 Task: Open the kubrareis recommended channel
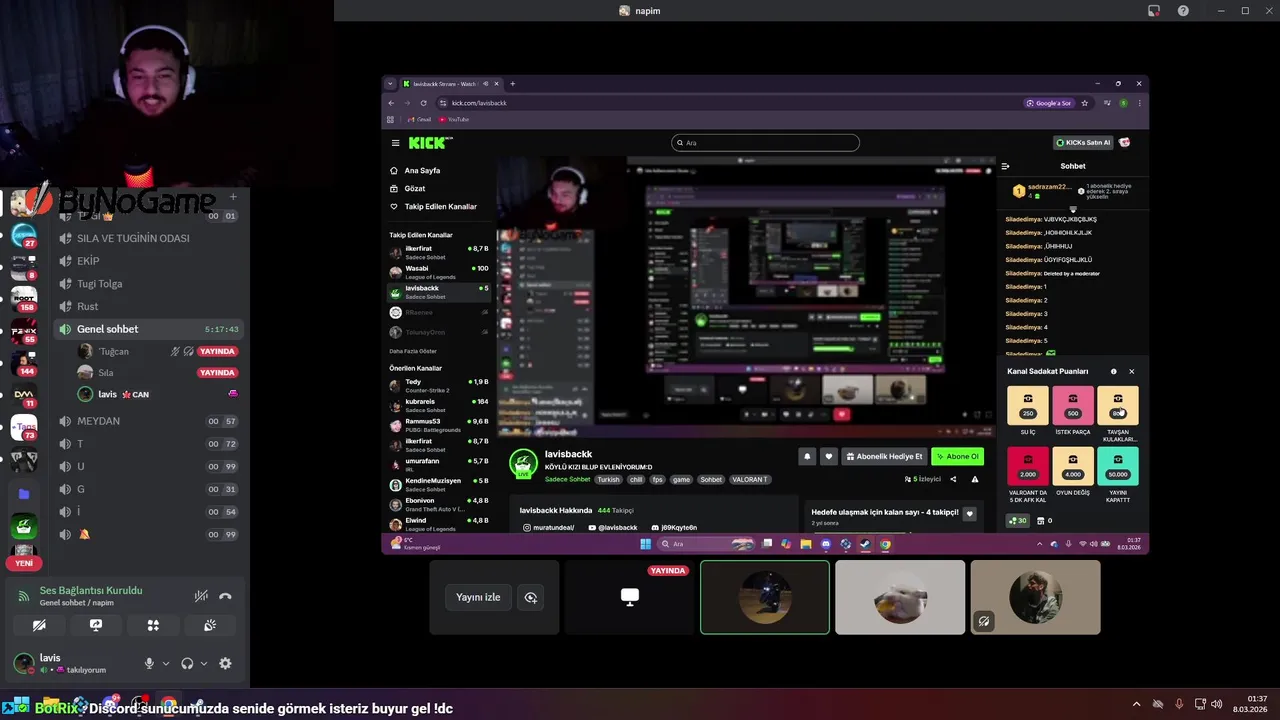coord(439,404)
